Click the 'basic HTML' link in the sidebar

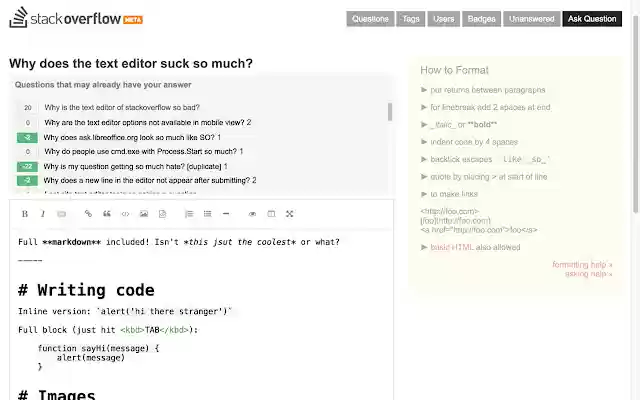click(x=452, y=247)
